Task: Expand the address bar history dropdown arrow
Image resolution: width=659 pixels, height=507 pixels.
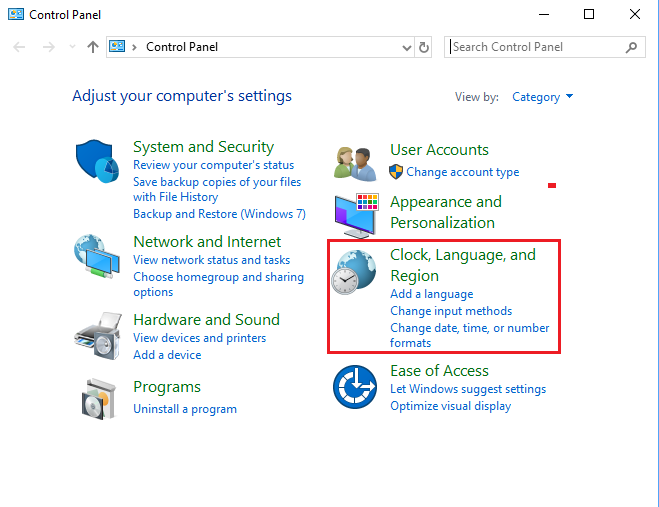Action: click(x=406, y=47)
